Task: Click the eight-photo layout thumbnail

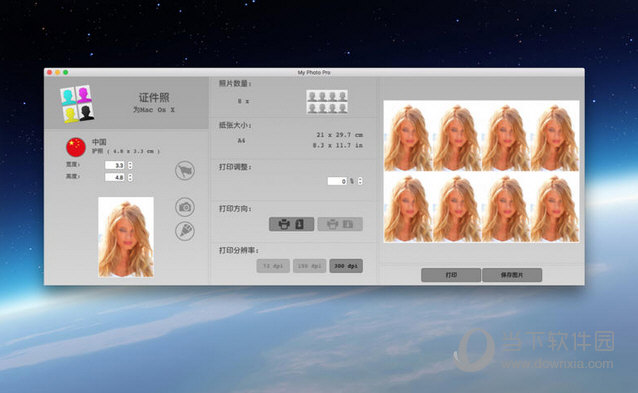Action: point(327,102)
